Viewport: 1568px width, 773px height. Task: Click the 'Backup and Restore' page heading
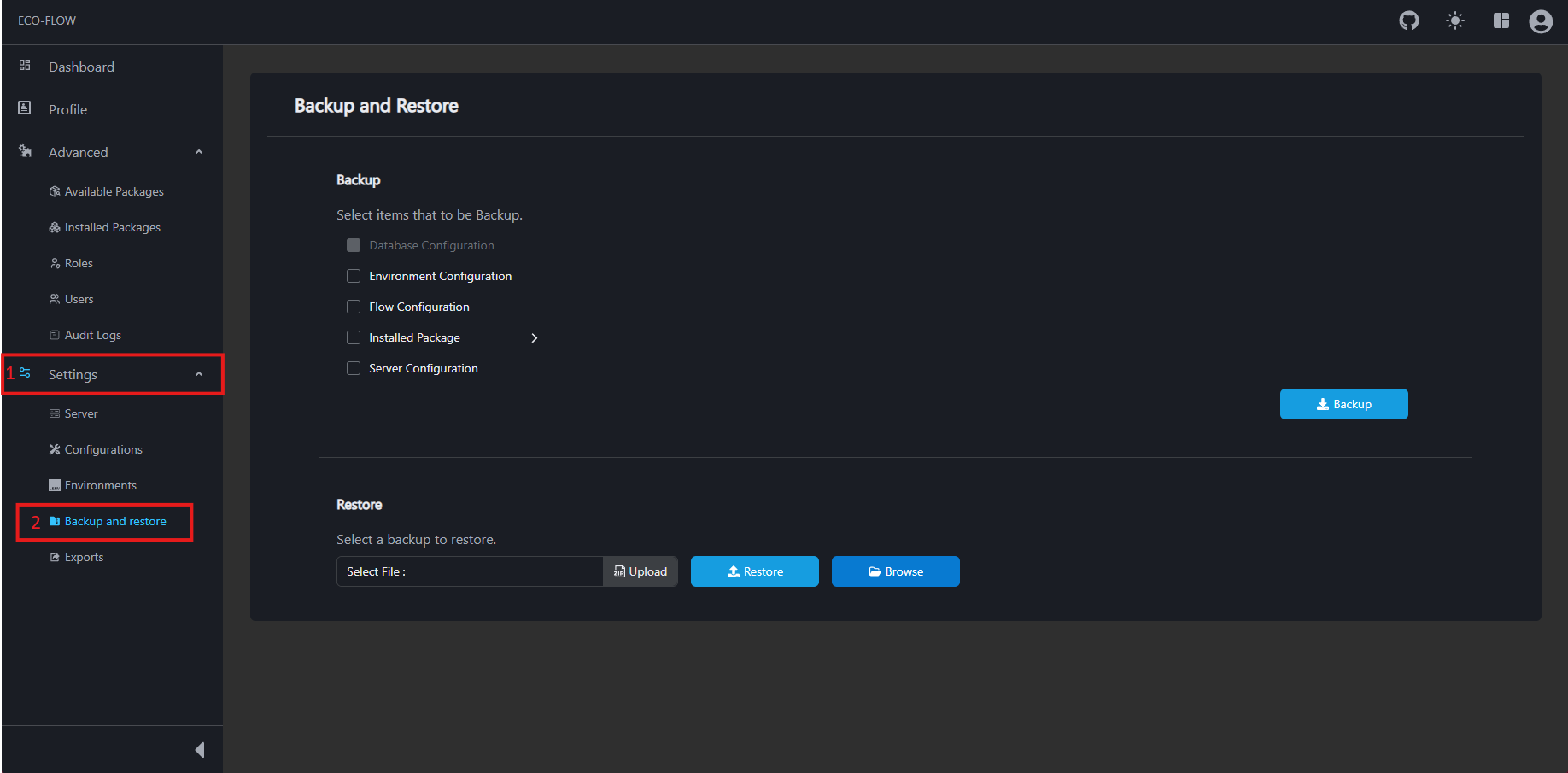(x=377, y=106)
